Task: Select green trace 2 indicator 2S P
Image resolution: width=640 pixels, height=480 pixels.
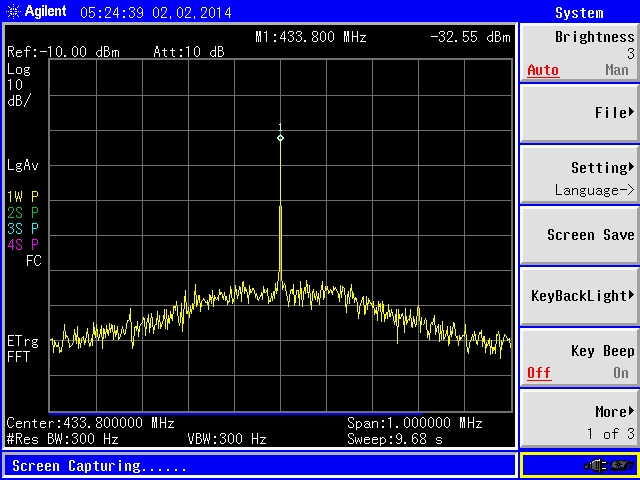Action: (x=23, y=212)
